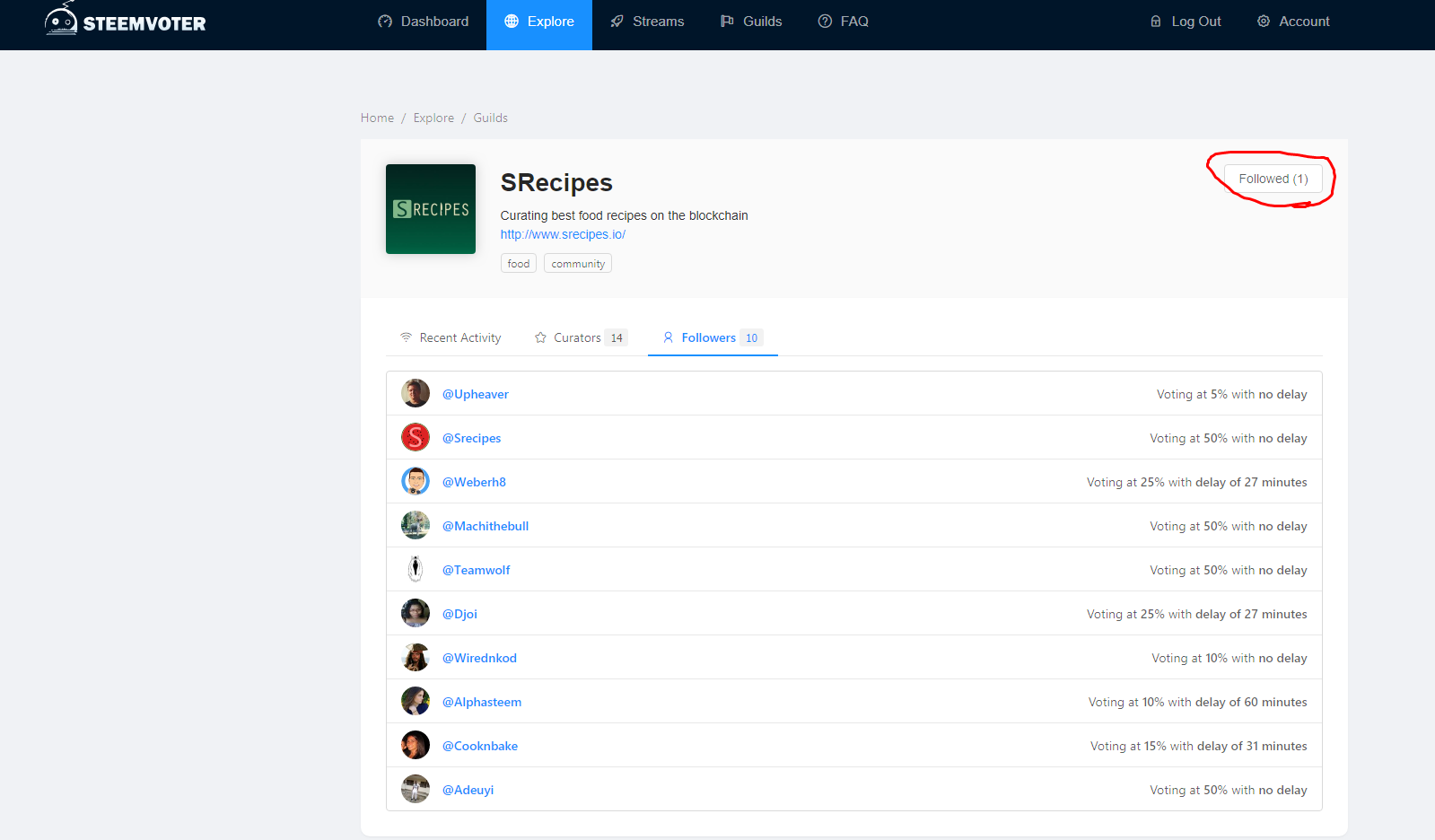This screenshot has width=1435, height=840.
Task: Open the Dashboard menu item
Action: tap(424, 22)
